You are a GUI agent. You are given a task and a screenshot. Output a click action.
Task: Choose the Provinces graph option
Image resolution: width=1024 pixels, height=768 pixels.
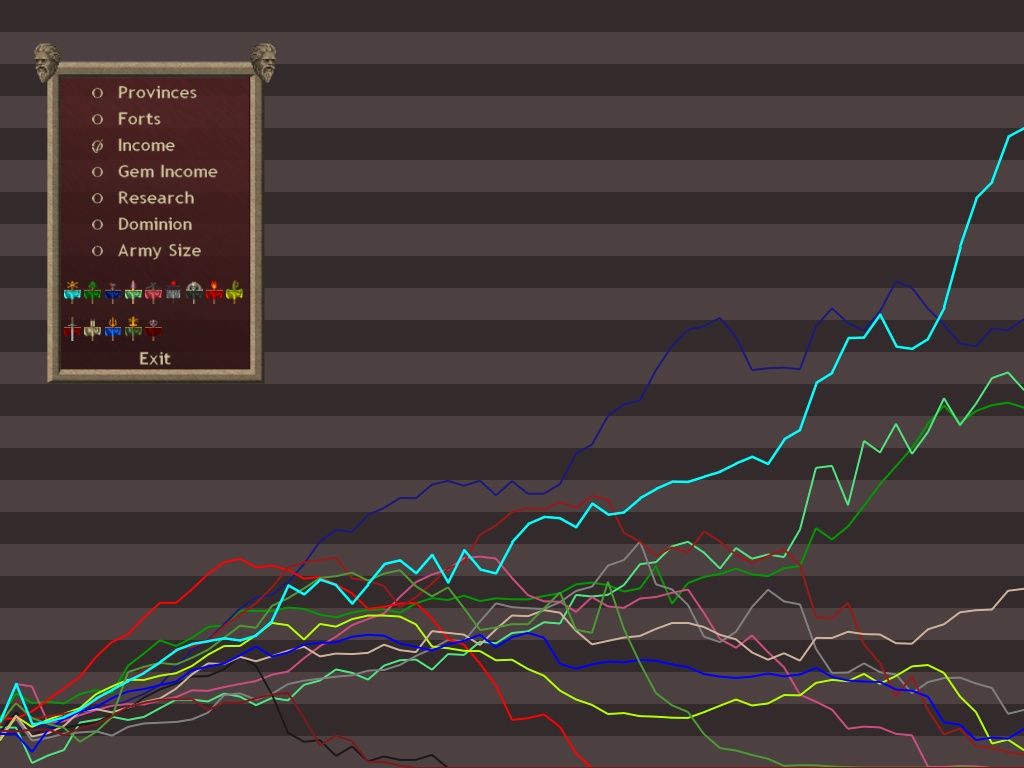[x=144, y=93]
